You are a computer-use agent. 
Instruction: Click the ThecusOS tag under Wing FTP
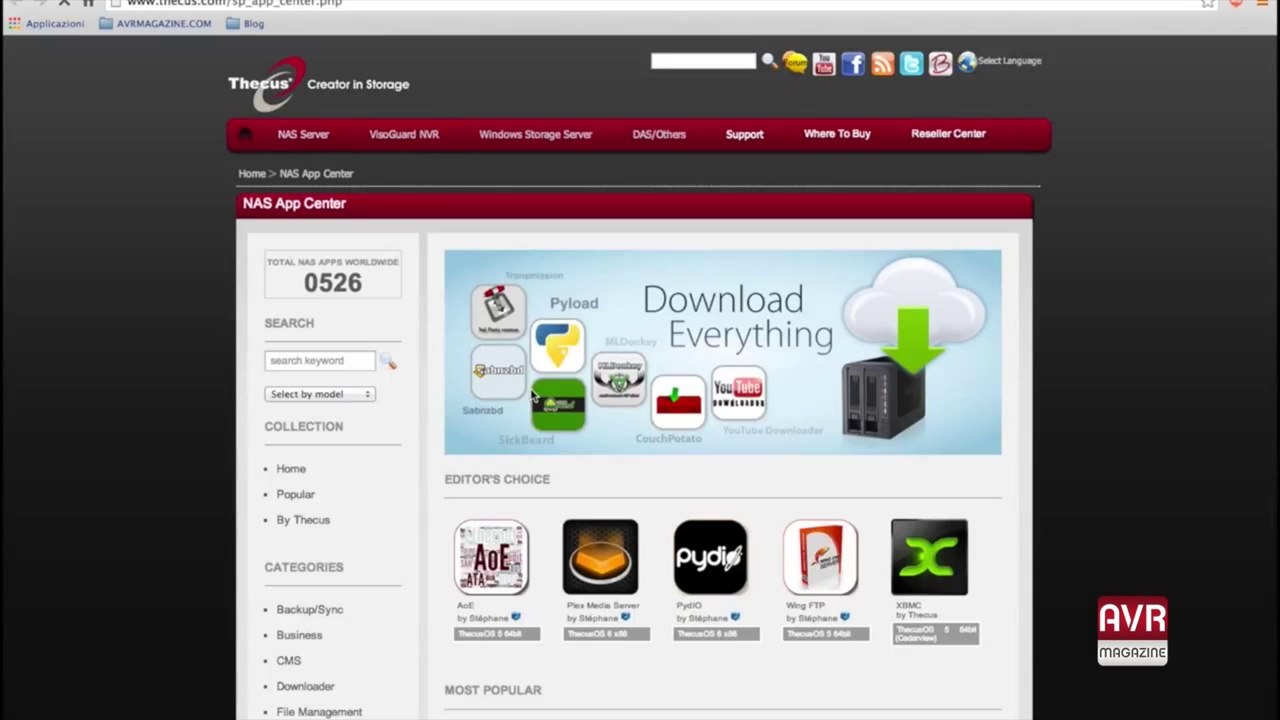(827, 634)
